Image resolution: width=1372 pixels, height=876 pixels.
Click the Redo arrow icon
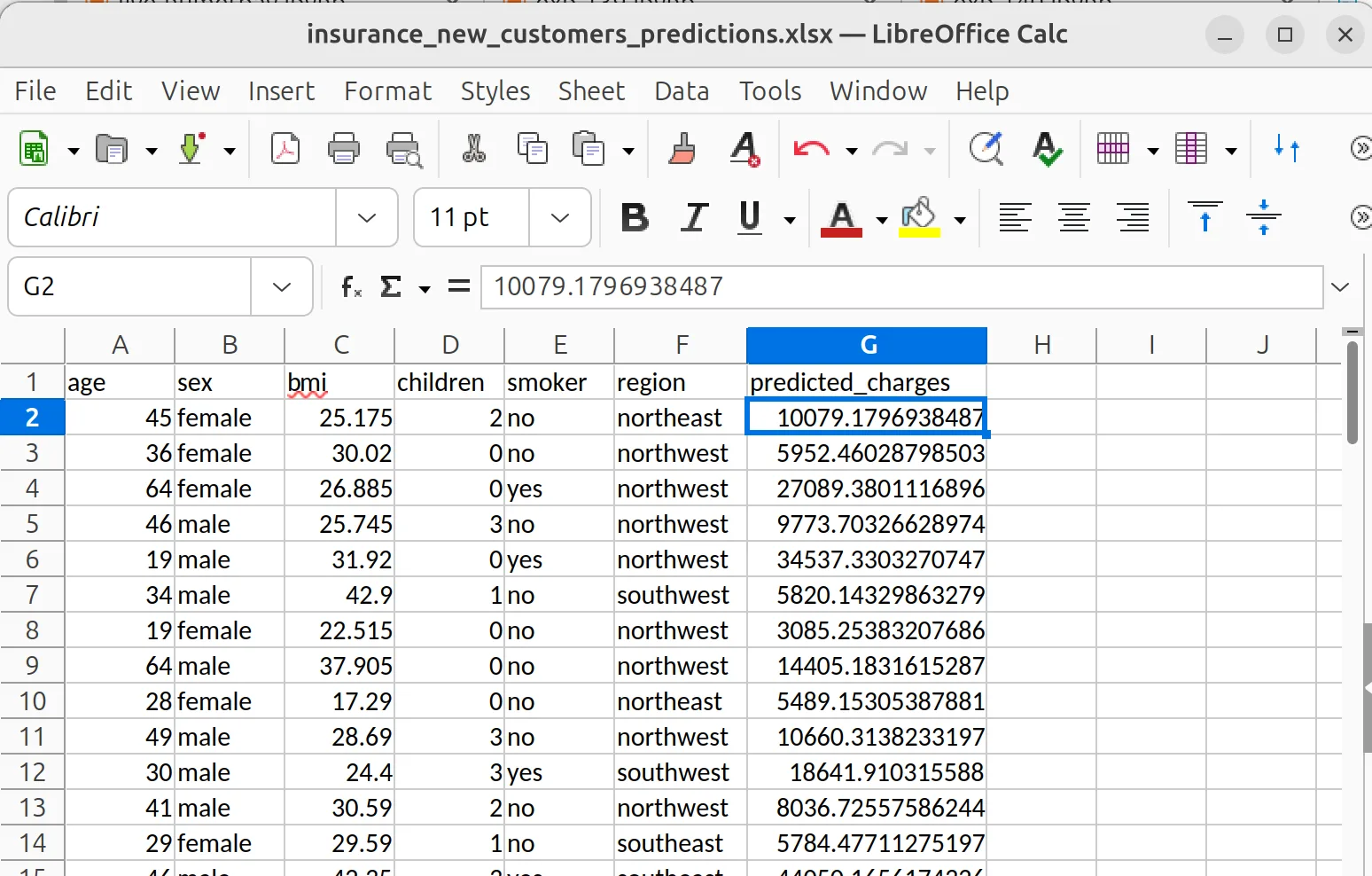pyautogui.click(x=890, y=149)
